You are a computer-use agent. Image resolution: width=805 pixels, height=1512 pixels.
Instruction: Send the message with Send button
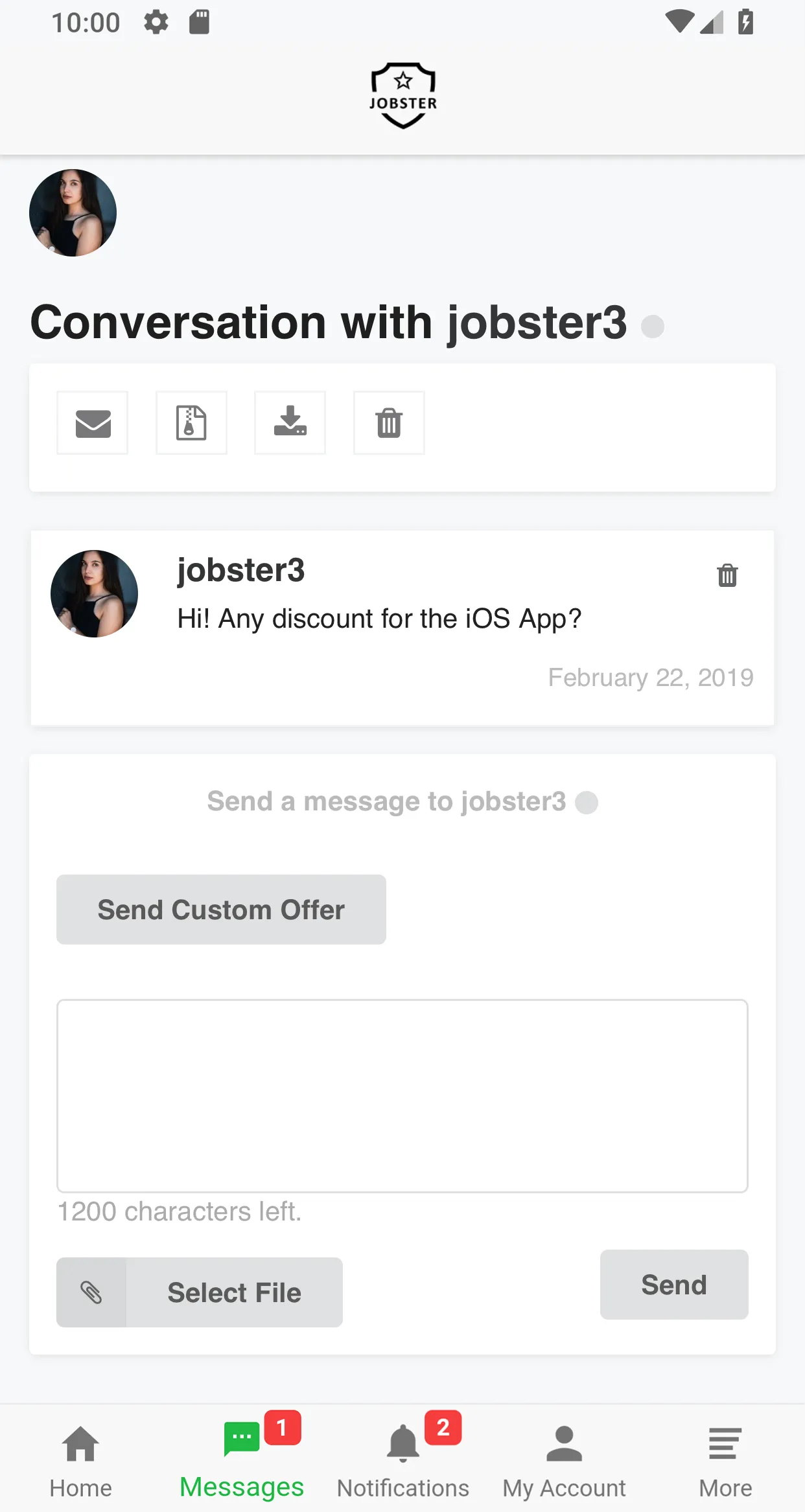[x=674, y=1285]
